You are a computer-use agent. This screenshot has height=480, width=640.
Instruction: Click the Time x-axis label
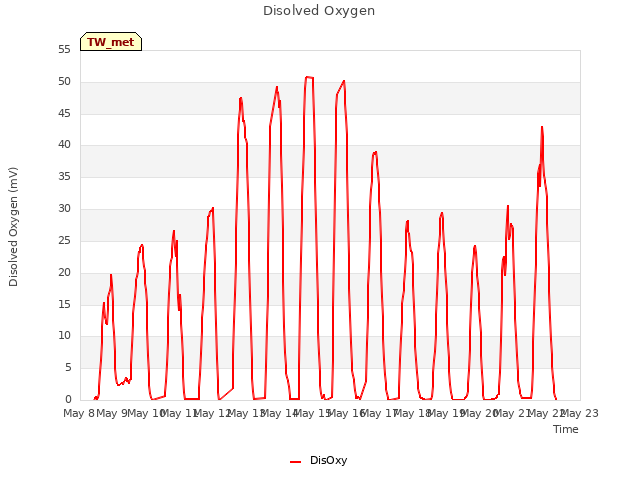[x=566, y=429]
